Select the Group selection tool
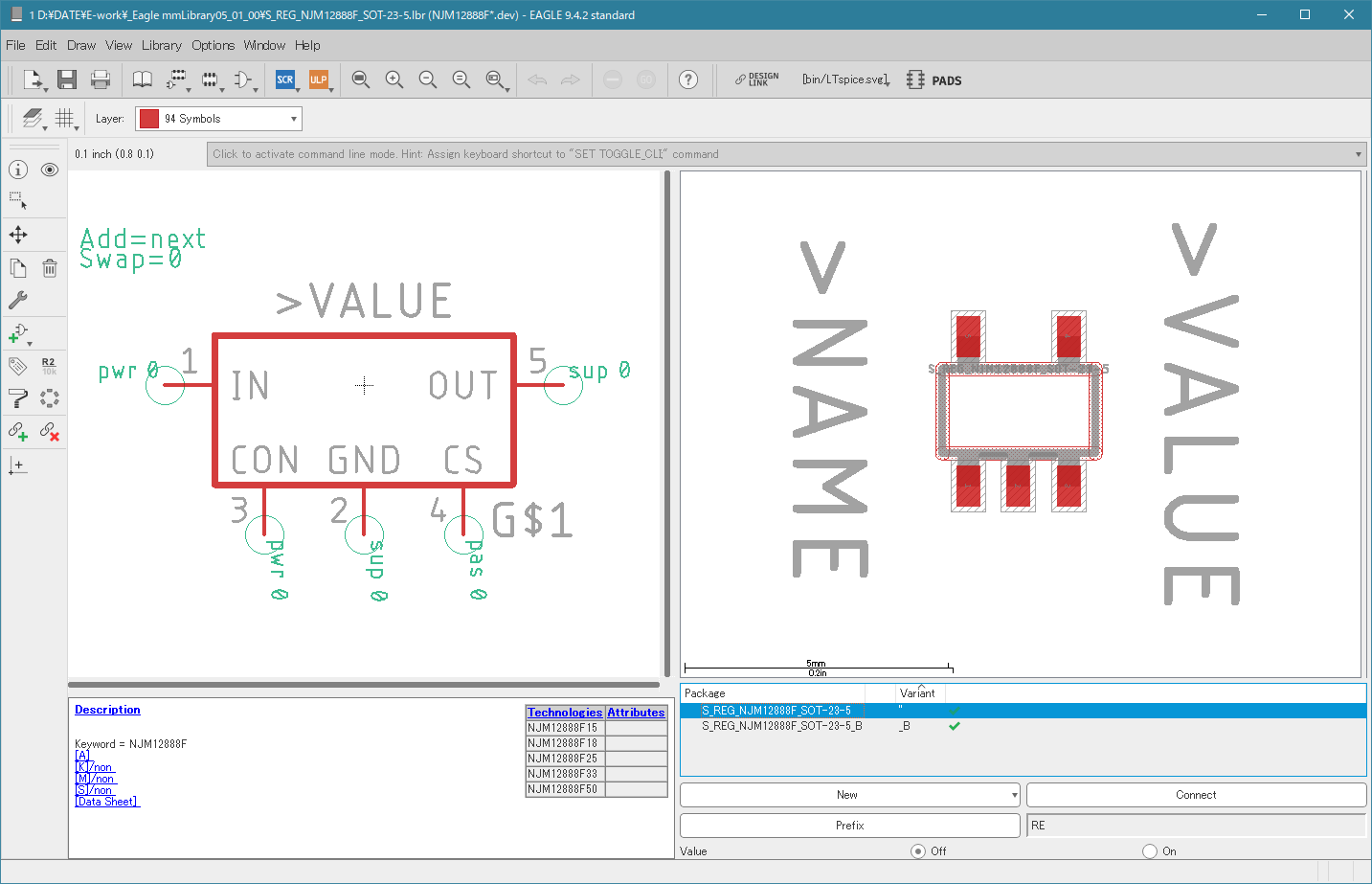The image size is (1372, 884). [18, 201]
